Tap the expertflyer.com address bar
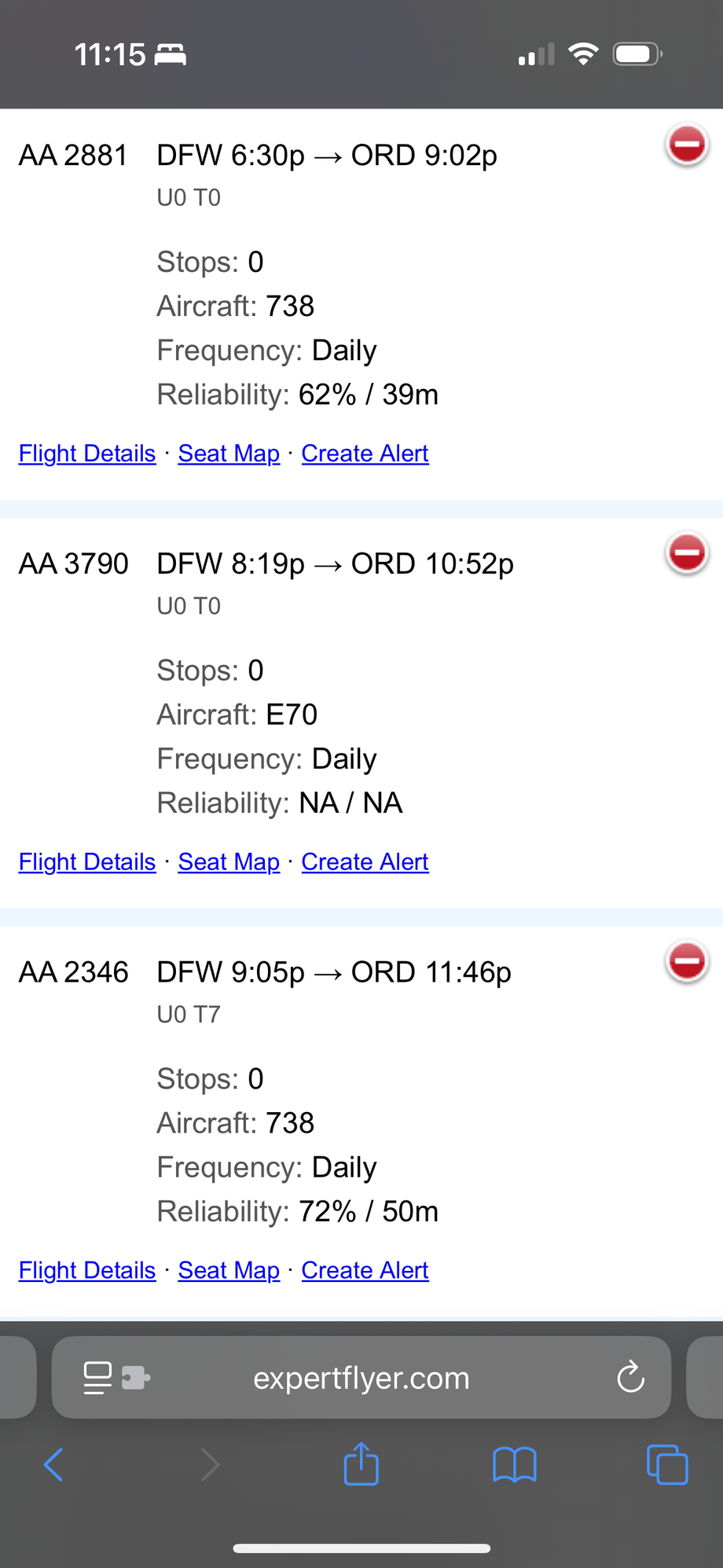Image resolution: width=723 pixels, height=1568 pixels. point(361,1377)
